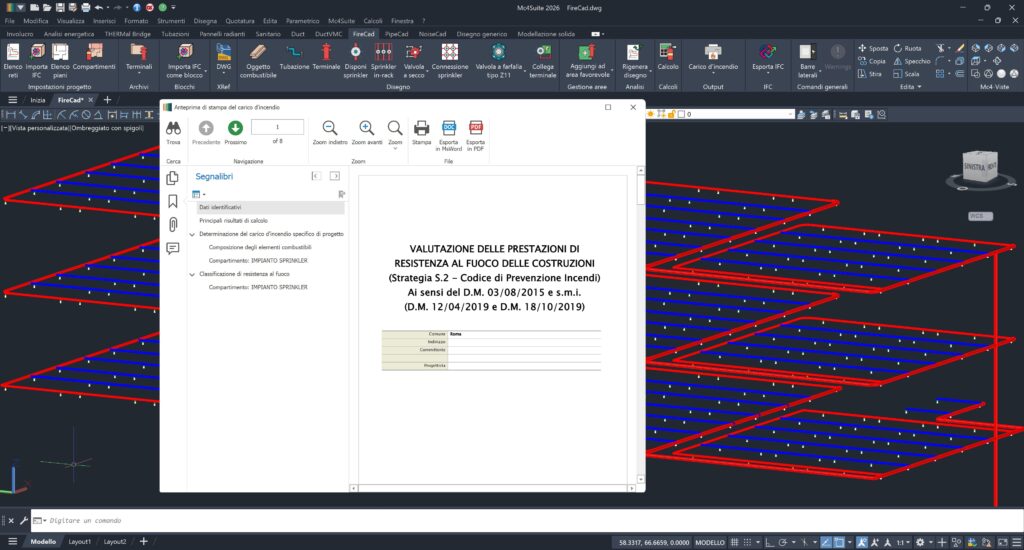Switch to PipeCad ribbon tab
The width and height of the screenshot is (1024, 550).
396,34
